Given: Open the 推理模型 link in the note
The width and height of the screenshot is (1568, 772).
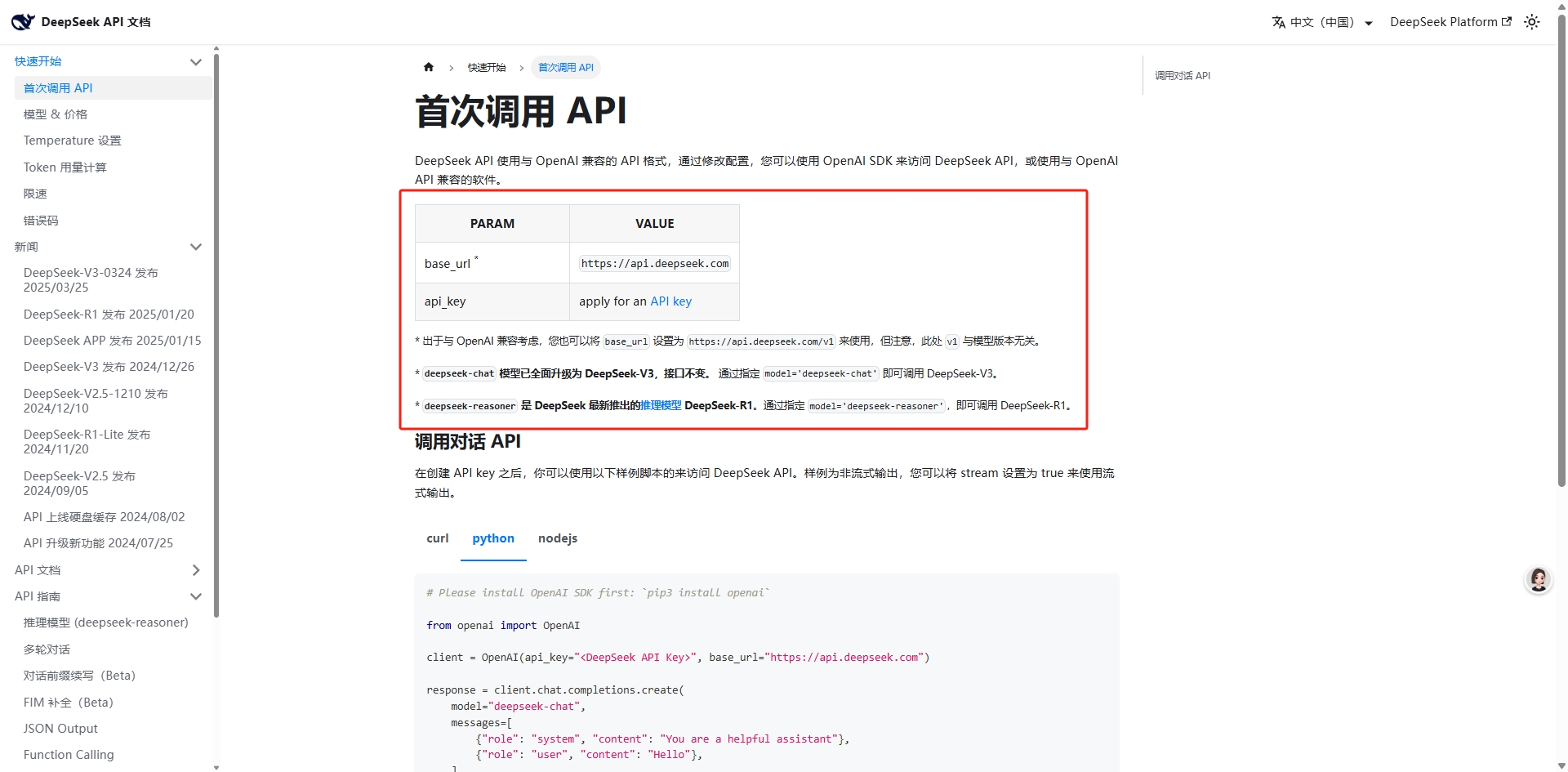Looking at the screenshot, I should (661, 405).
